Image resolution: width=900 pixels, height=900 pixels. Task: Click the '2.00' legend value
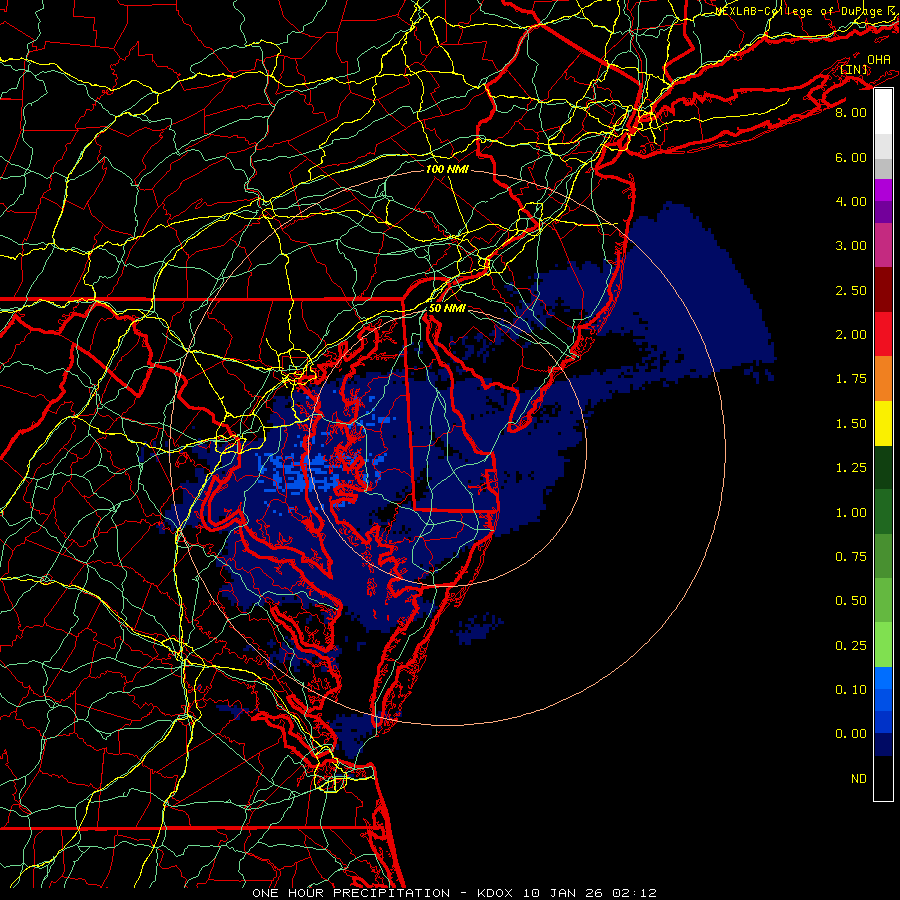pos(851,335)
